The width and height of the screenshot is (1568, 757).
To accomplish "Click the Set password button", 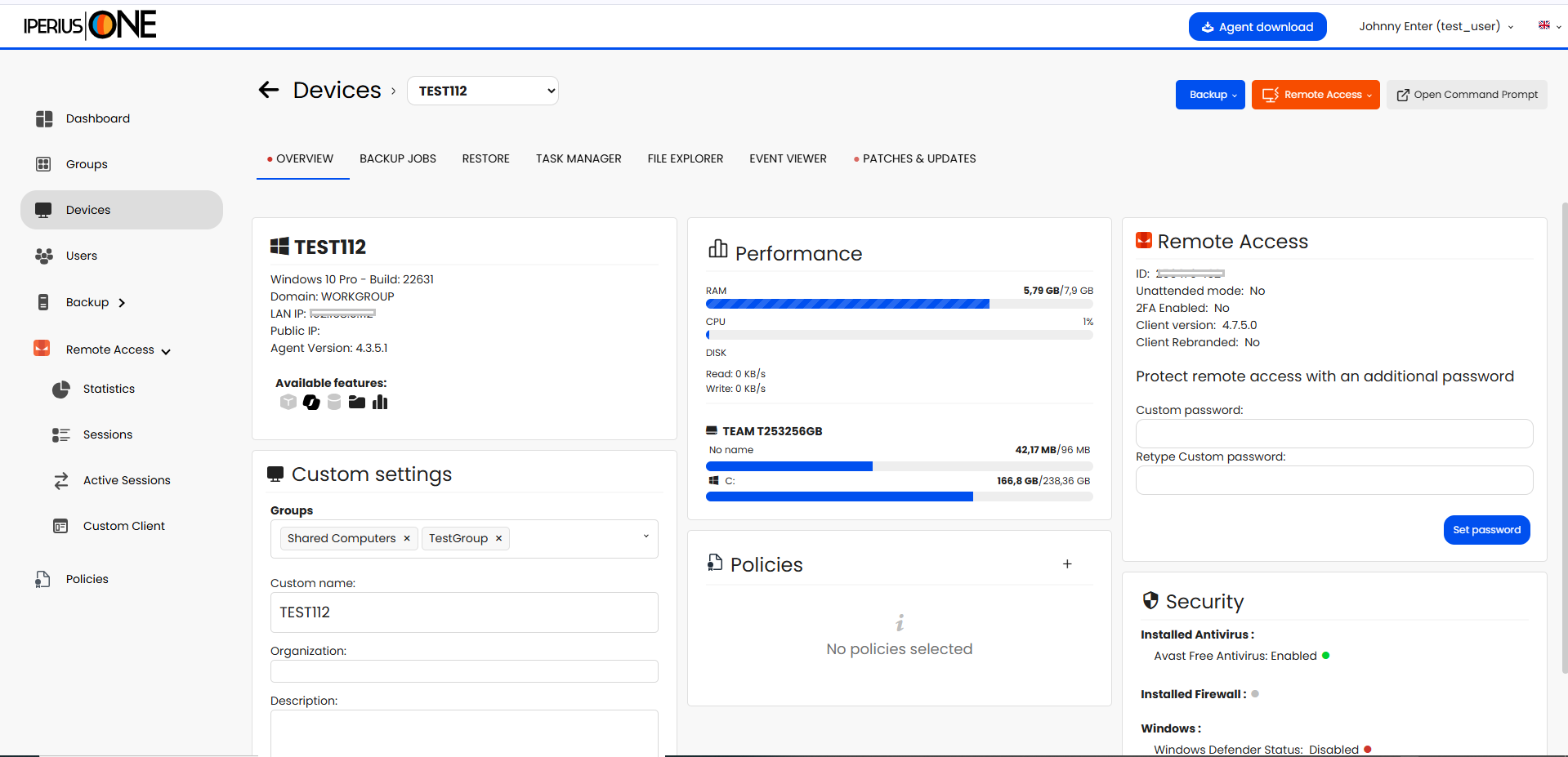I will [x=1486, y=530].
